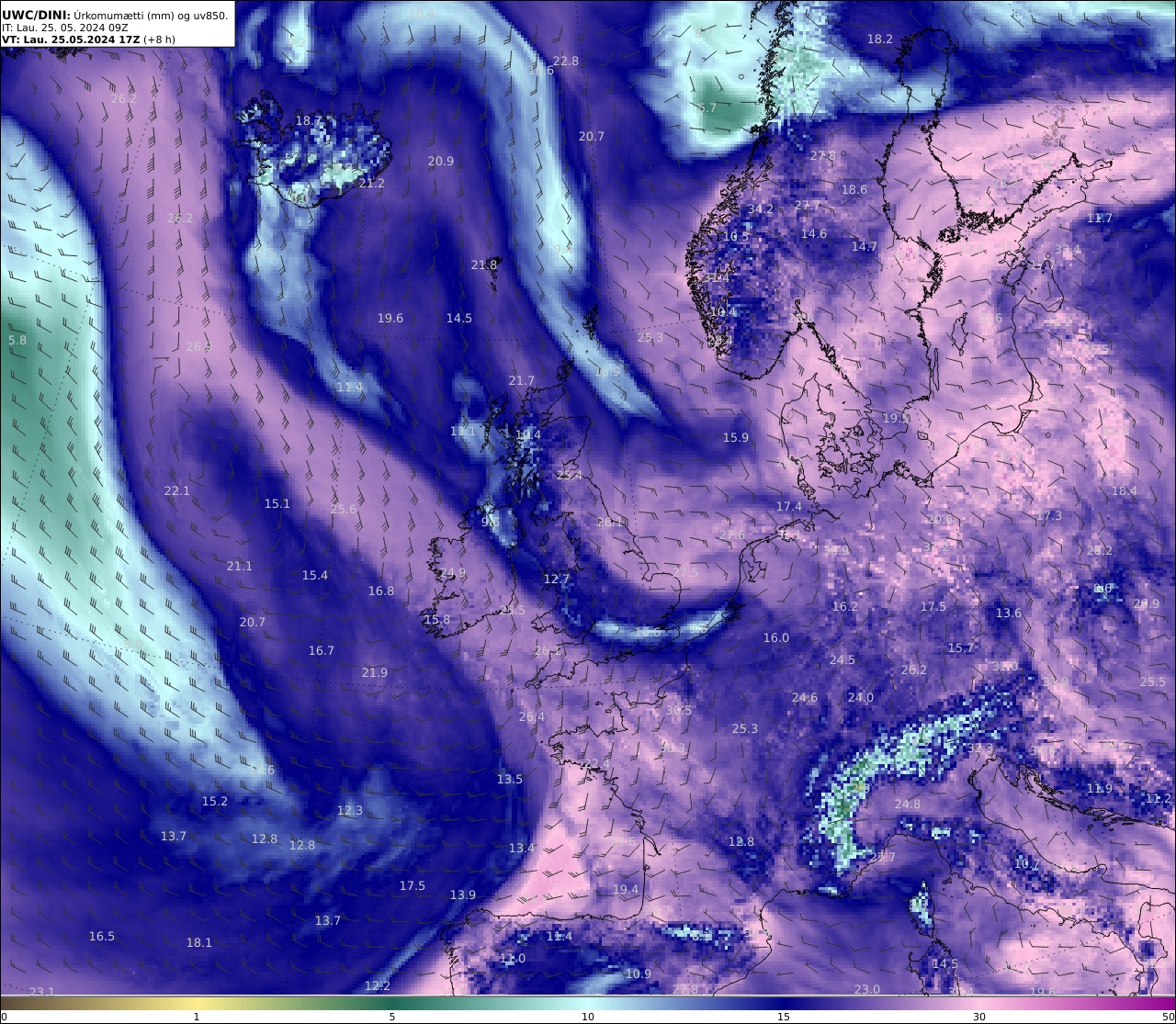The image size is (1176, 1024).
Task: Click the map value '12.2'
Action: (x=378, y=985)
